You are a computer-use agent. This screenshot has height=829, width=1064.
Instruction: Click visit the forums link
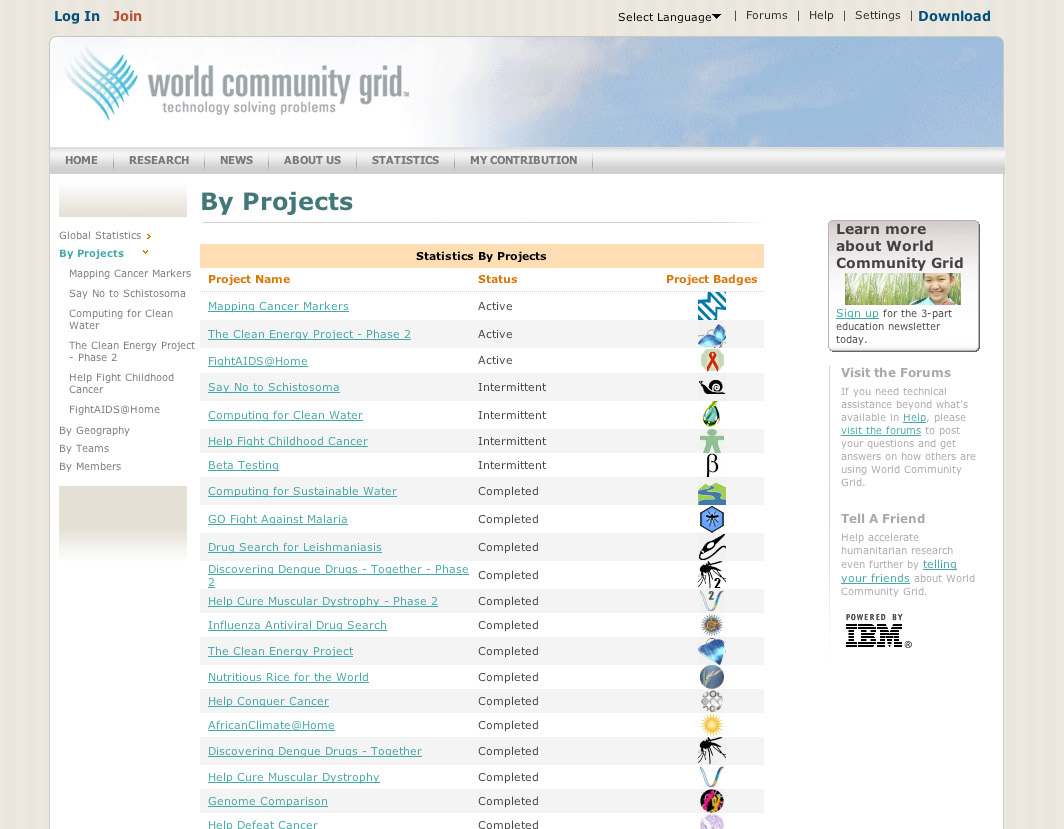(881, 430)
